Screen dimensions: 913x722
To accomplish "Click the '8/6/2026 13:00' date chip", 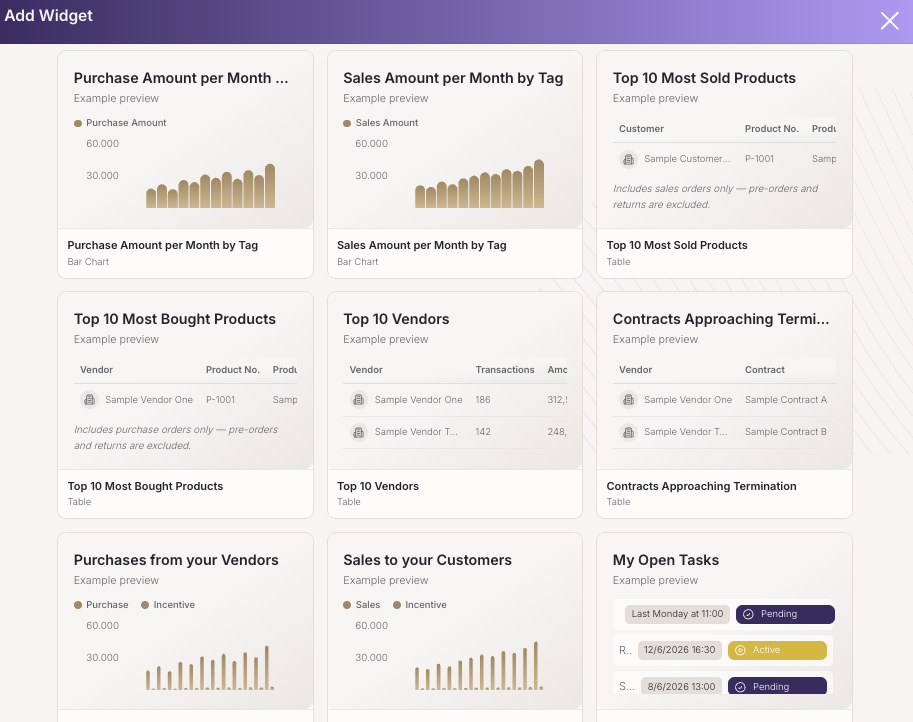I will (x=681, y=686).
